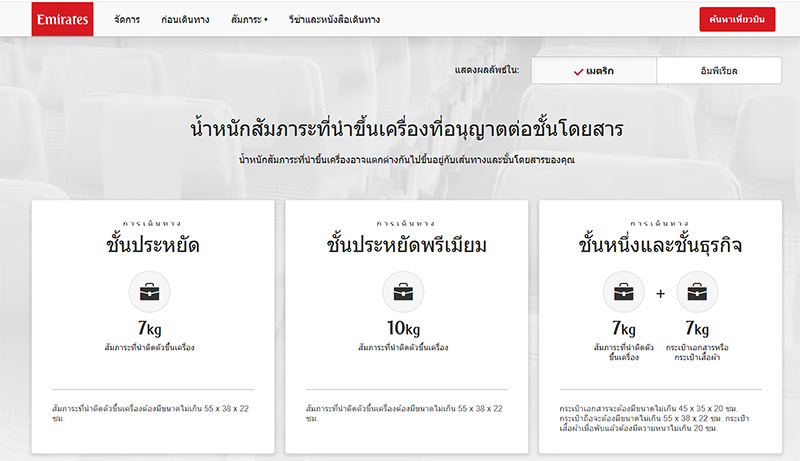Screen dimensions: 800x461
Task: Click the 10kg weight value
Action: click(x=403, y=328)
